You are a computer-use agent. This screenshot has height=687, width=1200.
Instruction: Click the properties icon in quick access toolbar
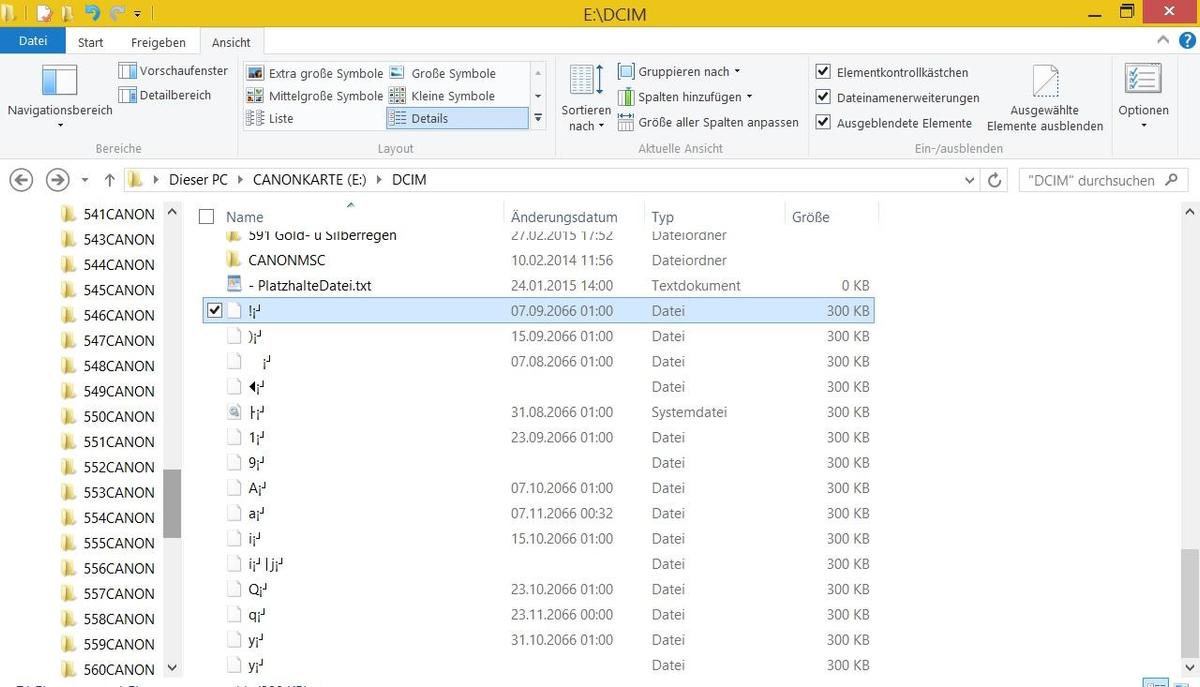(x=43, y=13)
